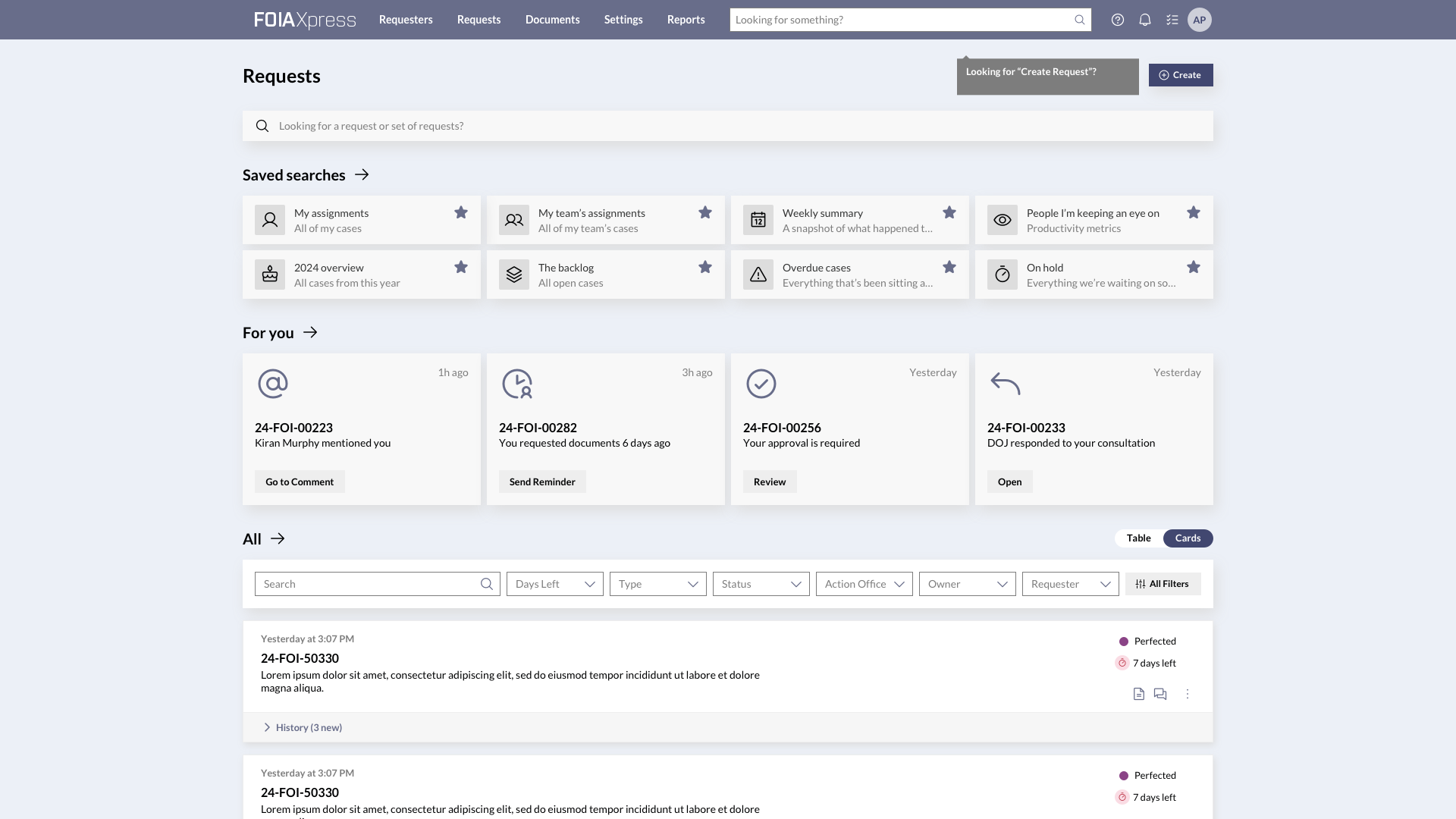This screenshot has width=1456, height=819.
Task: Toggle the favorite star on Overdue cases
Action: [x=949, y=267]
